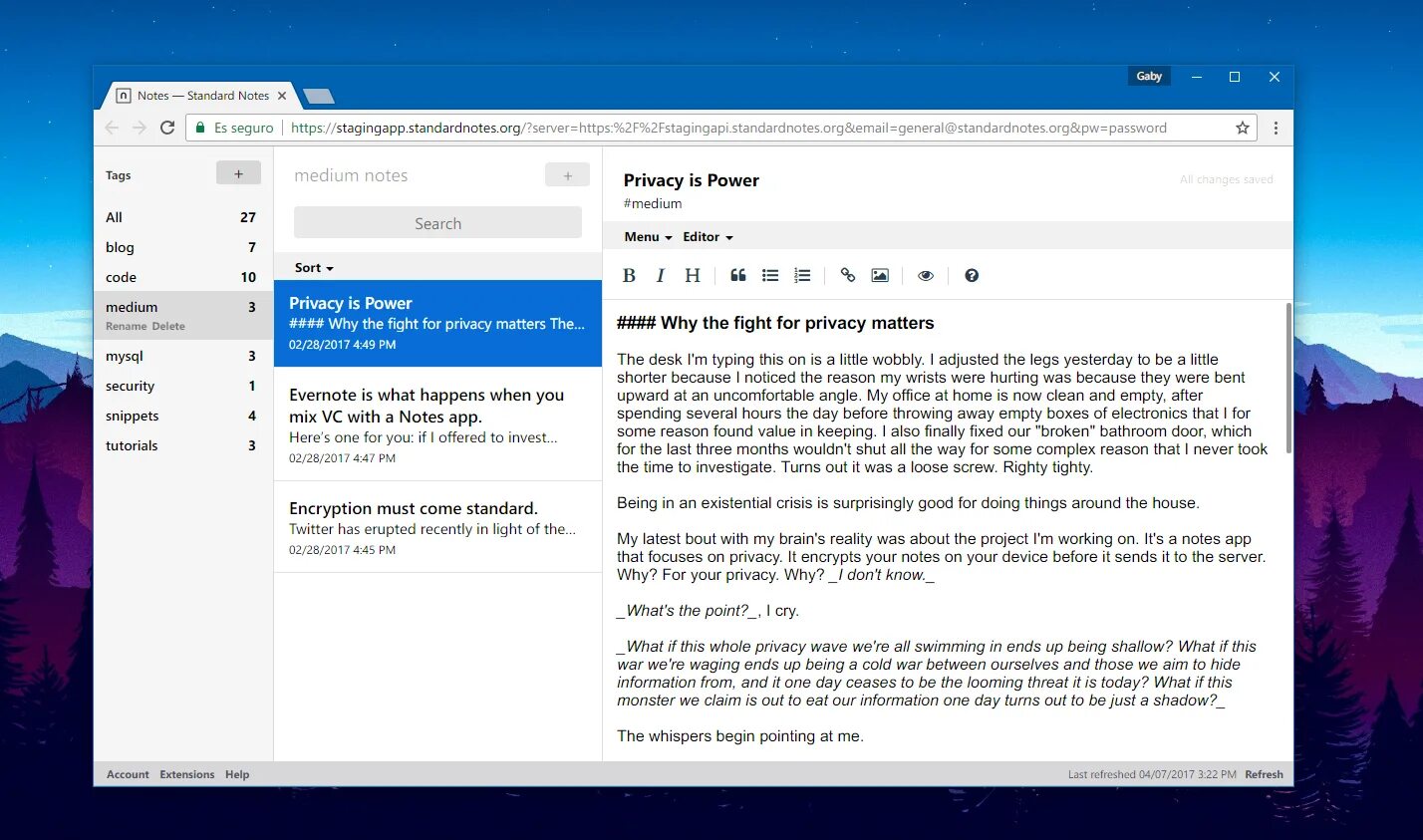This screenshot has height=840, width=1423.
Task: Create a numbered list
Action: coord(802,275)
